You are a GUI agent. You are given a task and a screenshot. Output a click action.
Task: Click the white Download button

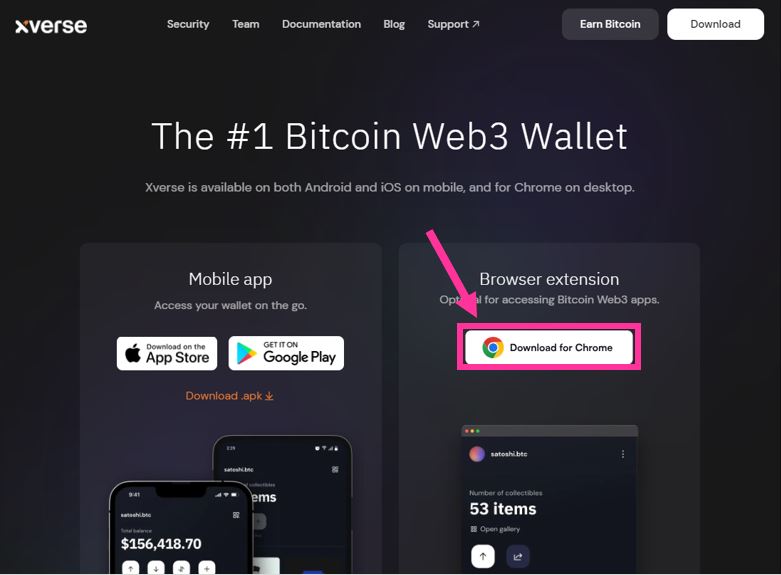[715, 24]
